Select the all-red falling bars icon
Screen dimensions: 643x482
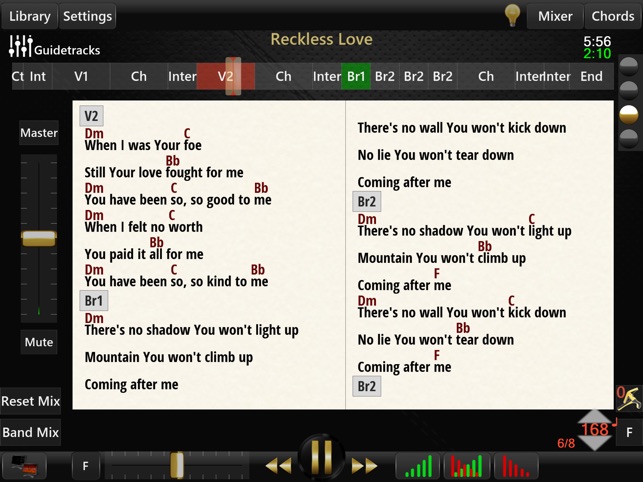pyautogui.click(x=515, y=466)
